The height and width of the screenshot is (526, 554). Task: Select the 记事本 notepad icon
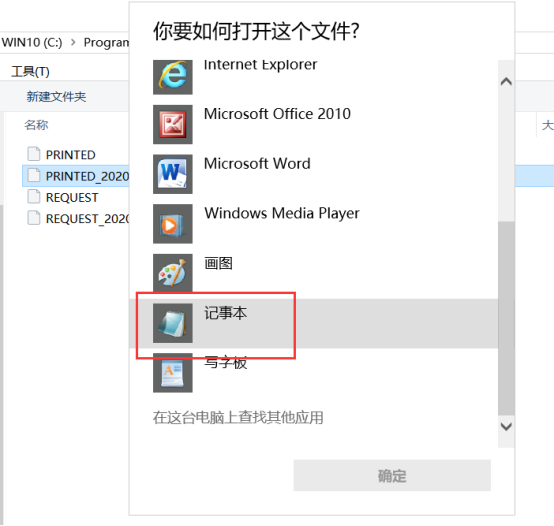point(172,323)
